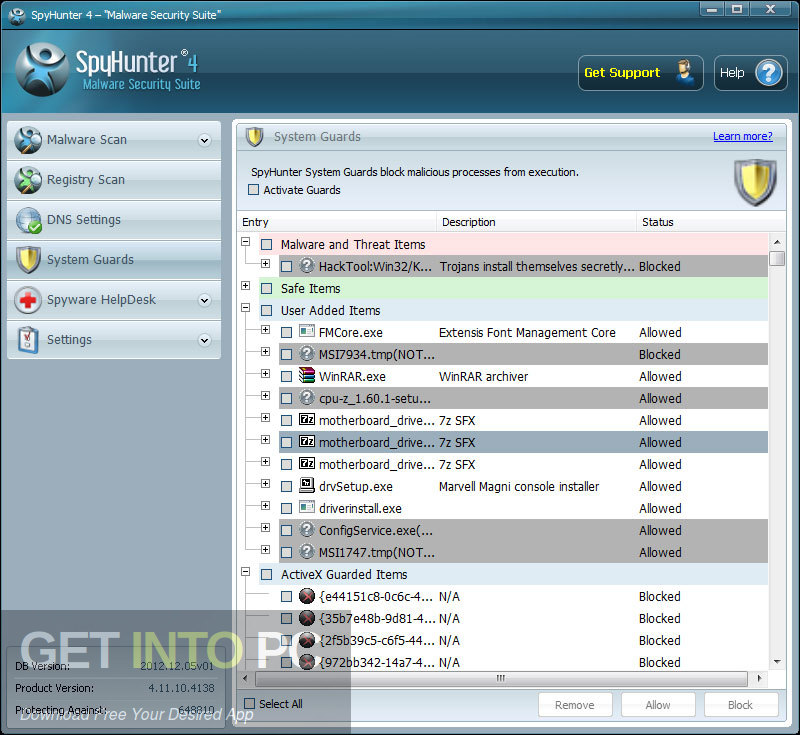800x735 pixels.
Task: Click the SpyHunter title bar app icon
Action: 17,15
